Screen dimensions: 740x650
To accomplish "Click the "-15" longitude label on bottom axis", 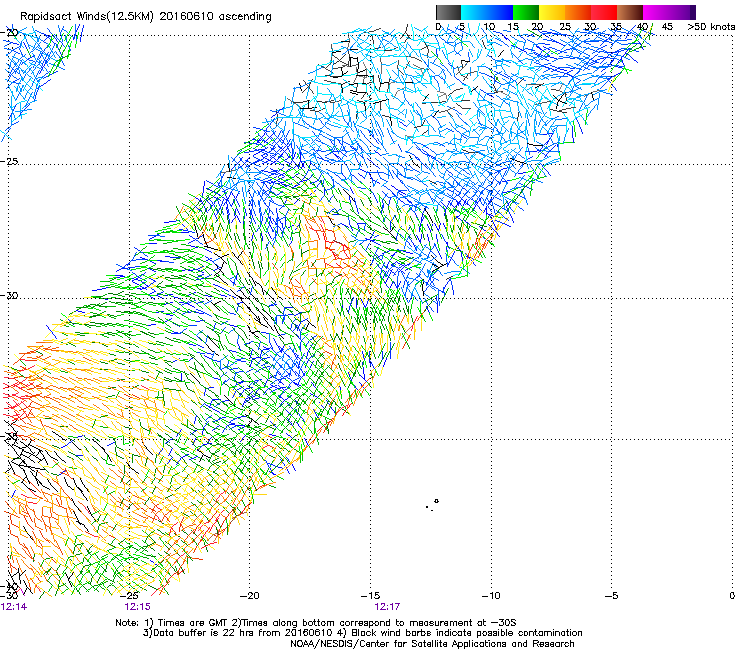I will coord(370,596).
